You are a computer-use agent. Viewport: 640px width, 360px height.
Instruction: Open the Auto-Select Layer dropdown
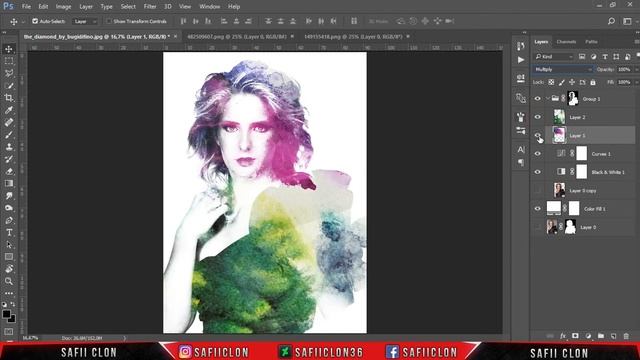85,21
